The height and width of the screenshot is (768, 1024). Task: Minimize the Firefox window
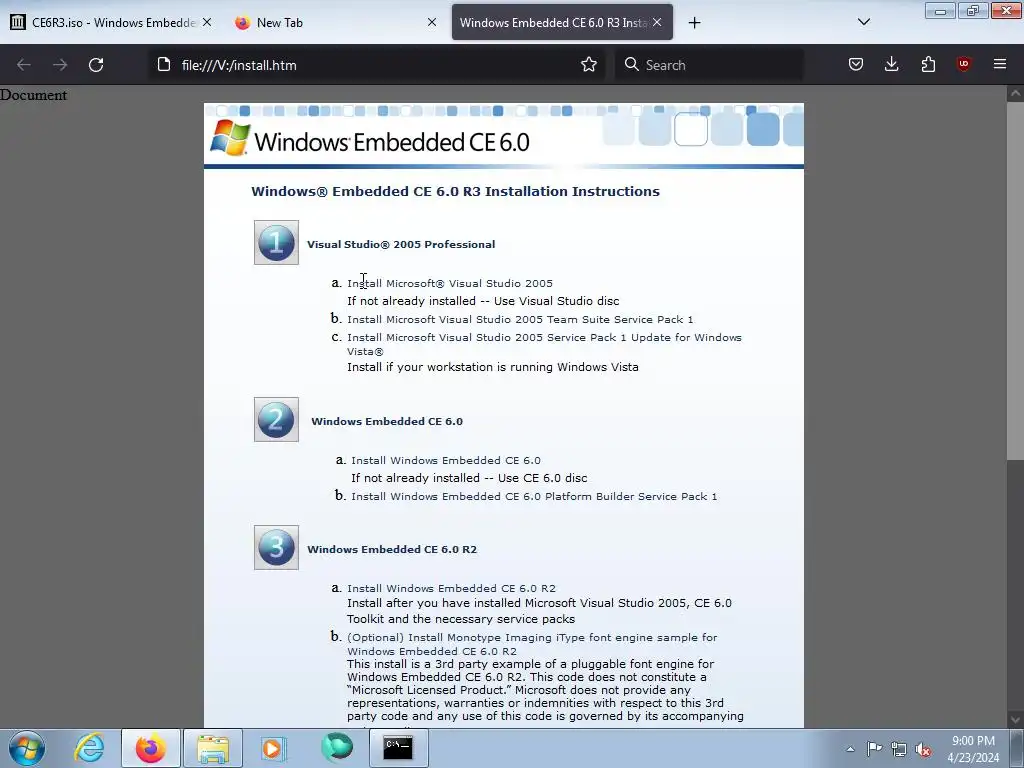click(x=940, y=10)
